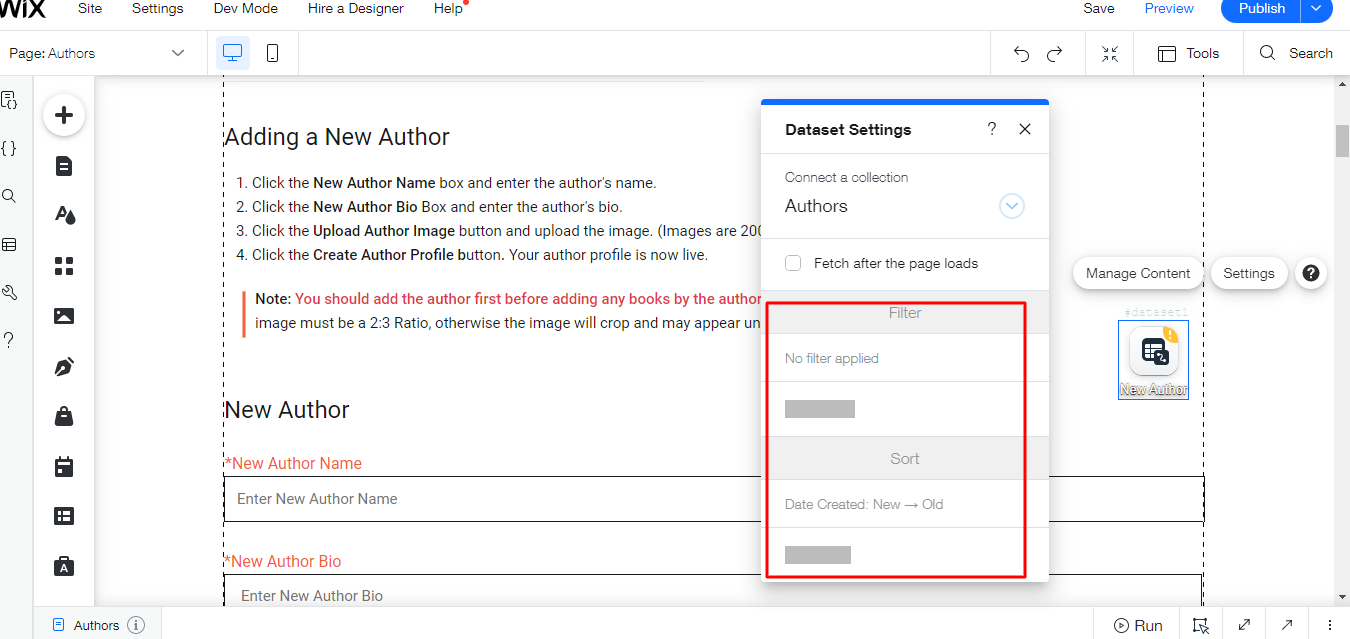This screenshot has width=1350, height=639.
Task: Click the Redo arrow icon
Action: pos(1054,54)
